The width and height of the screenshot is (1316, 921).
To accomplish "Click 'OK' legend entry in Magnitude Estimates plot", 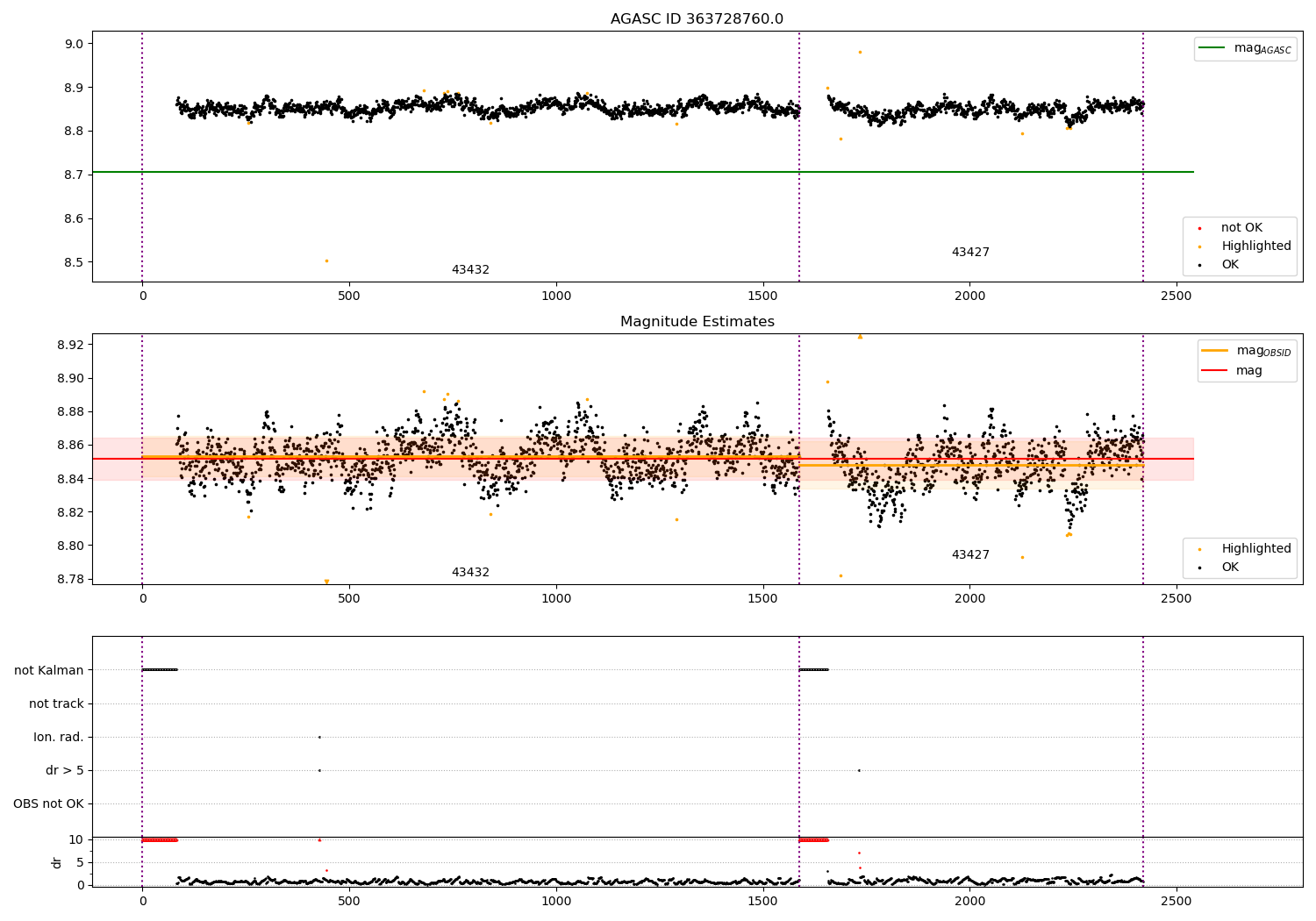I will (1230, 568).
